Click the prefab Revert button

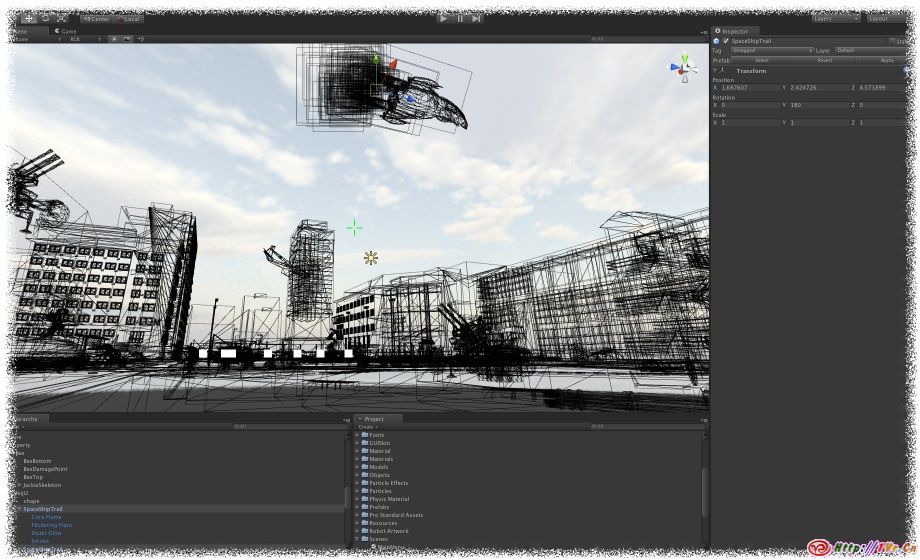pyautogui.click(x=824, y=60)
